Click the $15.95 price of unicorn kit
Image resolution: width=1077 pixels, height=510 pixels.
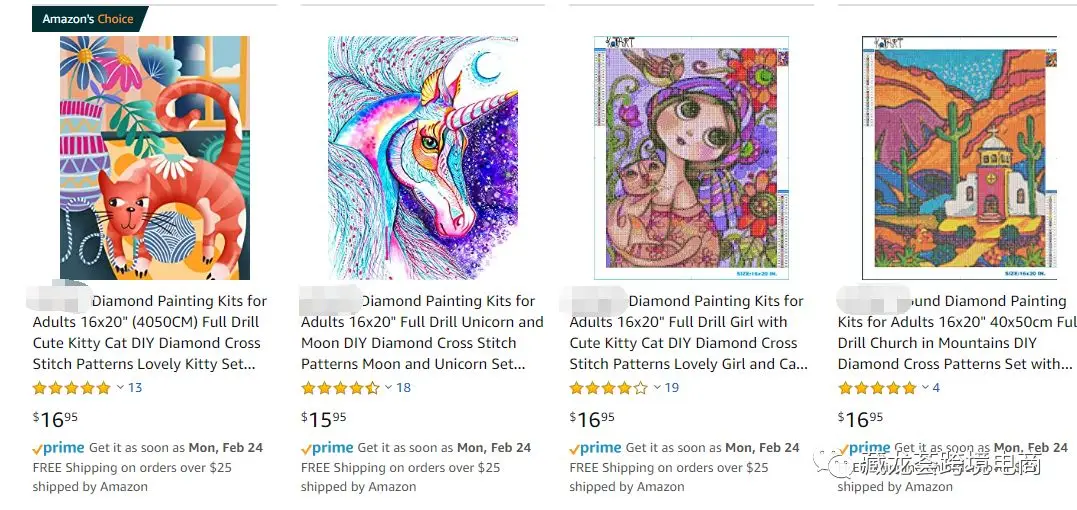324,419
